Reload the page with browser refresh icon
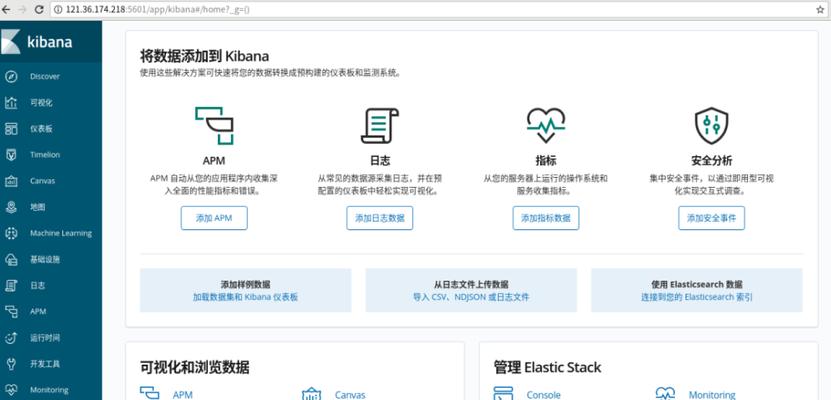Screen dimensions: 831x400 [39, 9]
